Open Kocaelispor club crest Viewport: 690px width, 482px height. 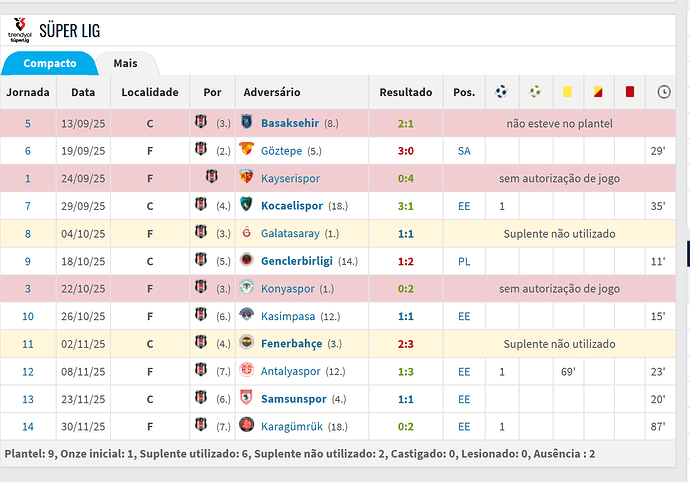tap(247, 204)
